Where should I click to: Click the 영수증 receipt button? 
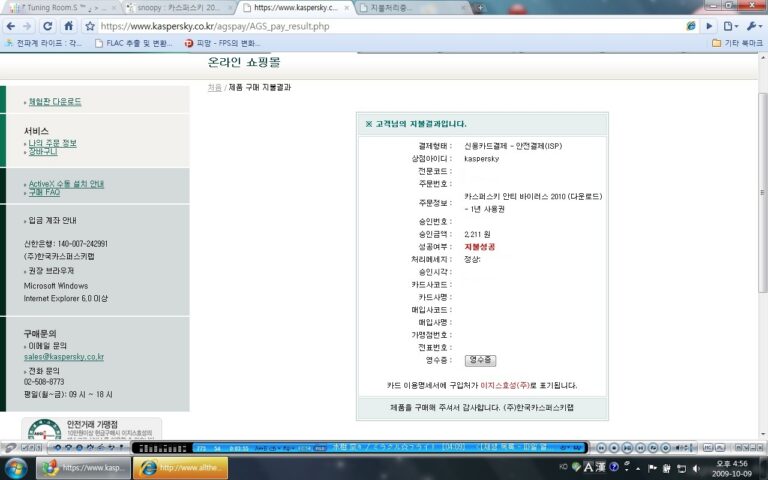pos(480,360)
